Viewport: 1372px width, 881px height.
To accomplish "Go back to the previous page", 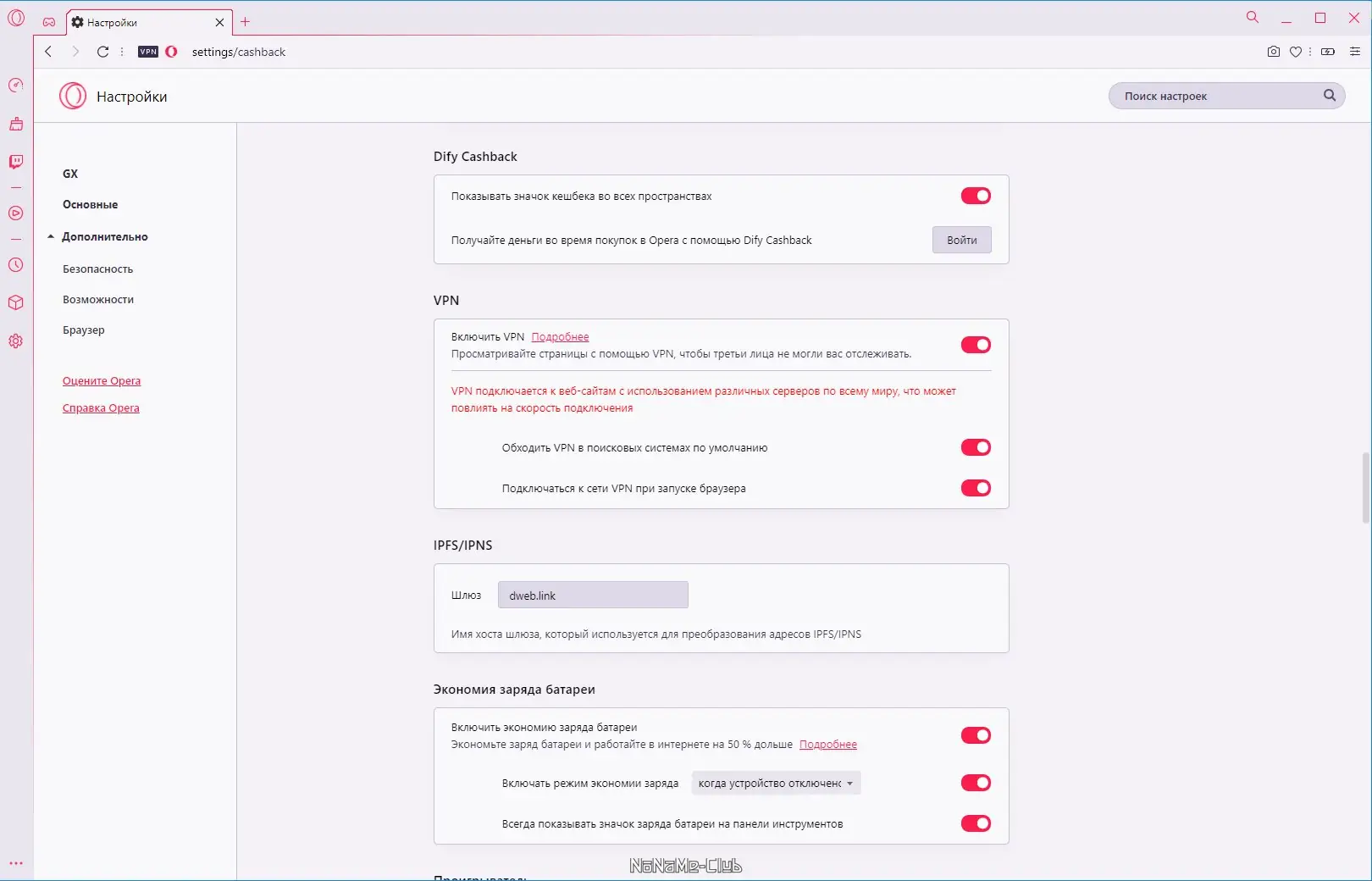I will (48, 52).
